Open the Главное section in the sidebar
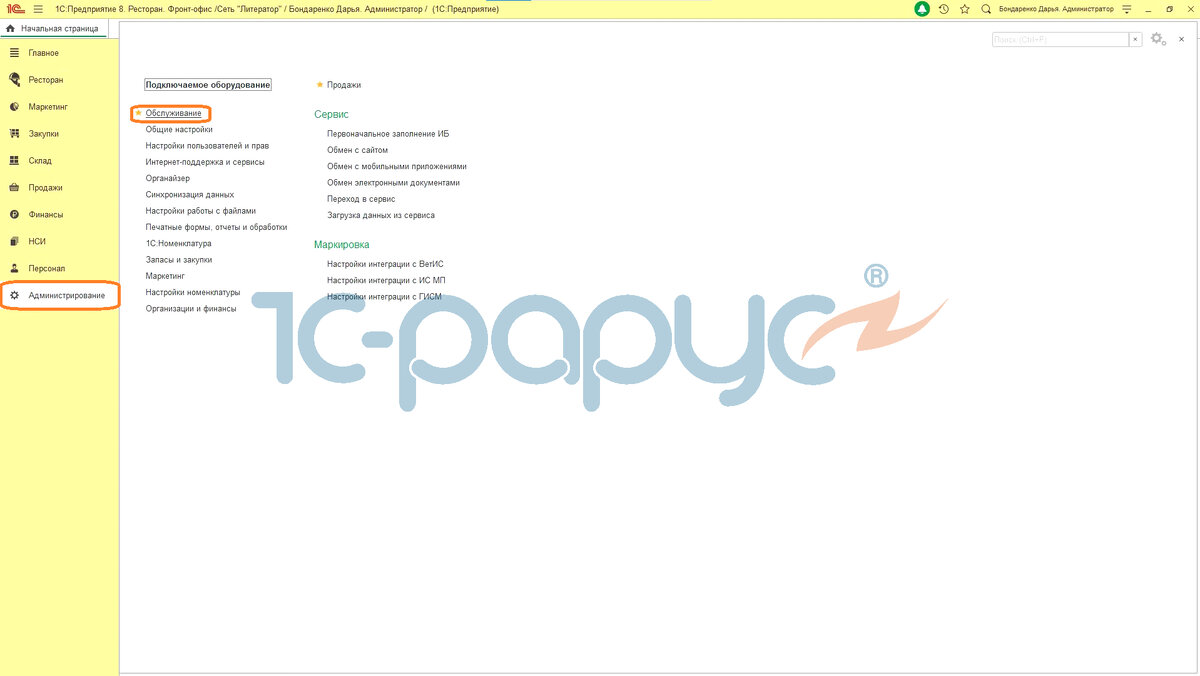This screenshot has height=676, width=1200. pyautogui.click(x=43, y=53)
